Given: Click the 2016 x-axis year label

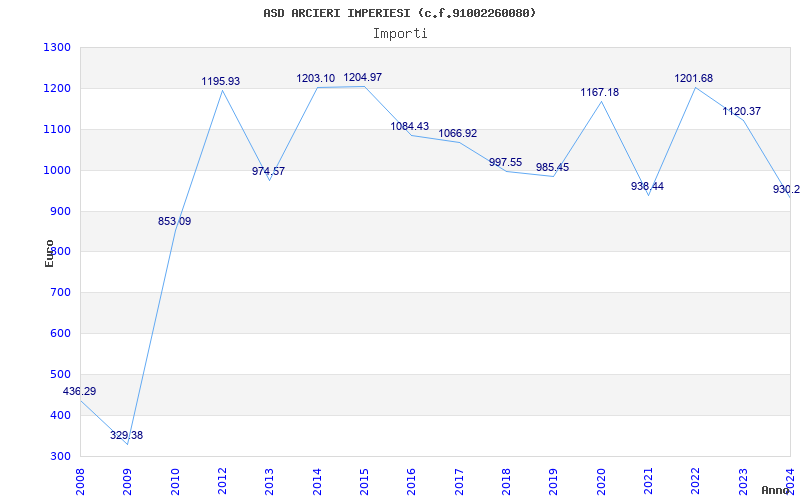Looking at the screenshot, I should [x=412, y=481].
